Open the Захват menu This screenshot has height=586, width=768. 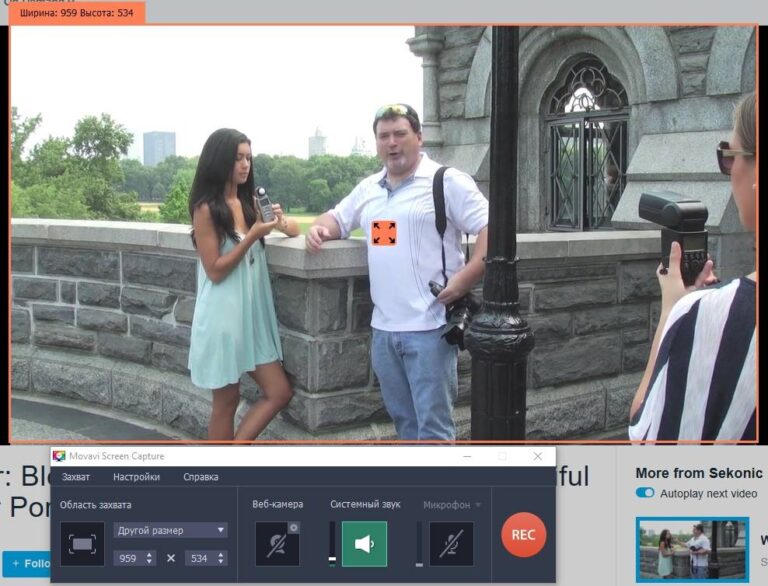pyautogui.click(x=76, y=477)
